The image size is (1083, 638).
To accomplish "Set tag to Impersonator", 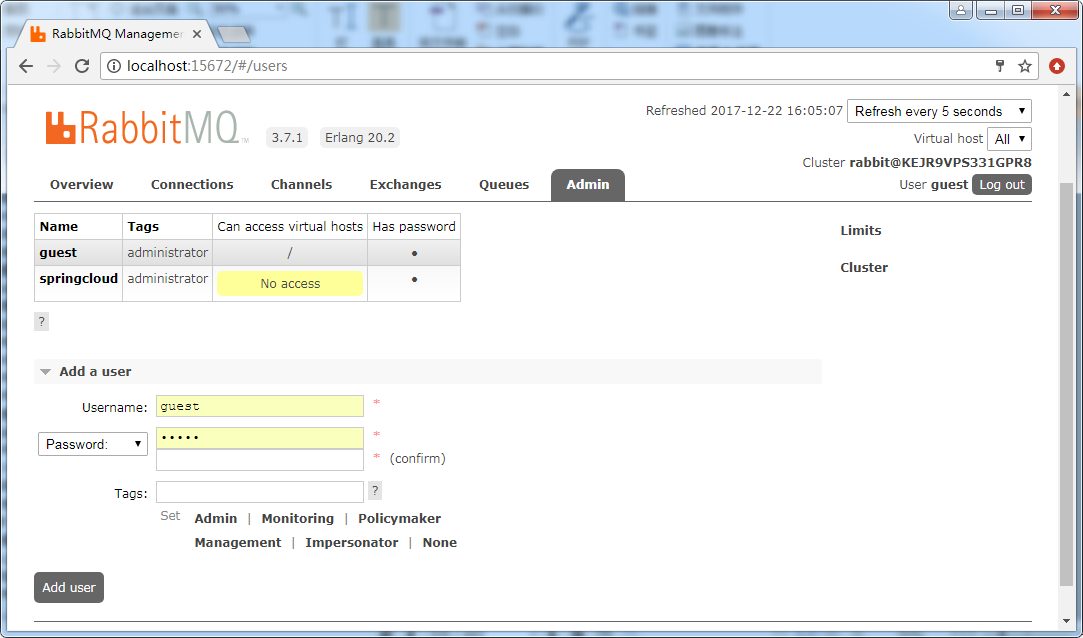I will [x=352, y=543].
